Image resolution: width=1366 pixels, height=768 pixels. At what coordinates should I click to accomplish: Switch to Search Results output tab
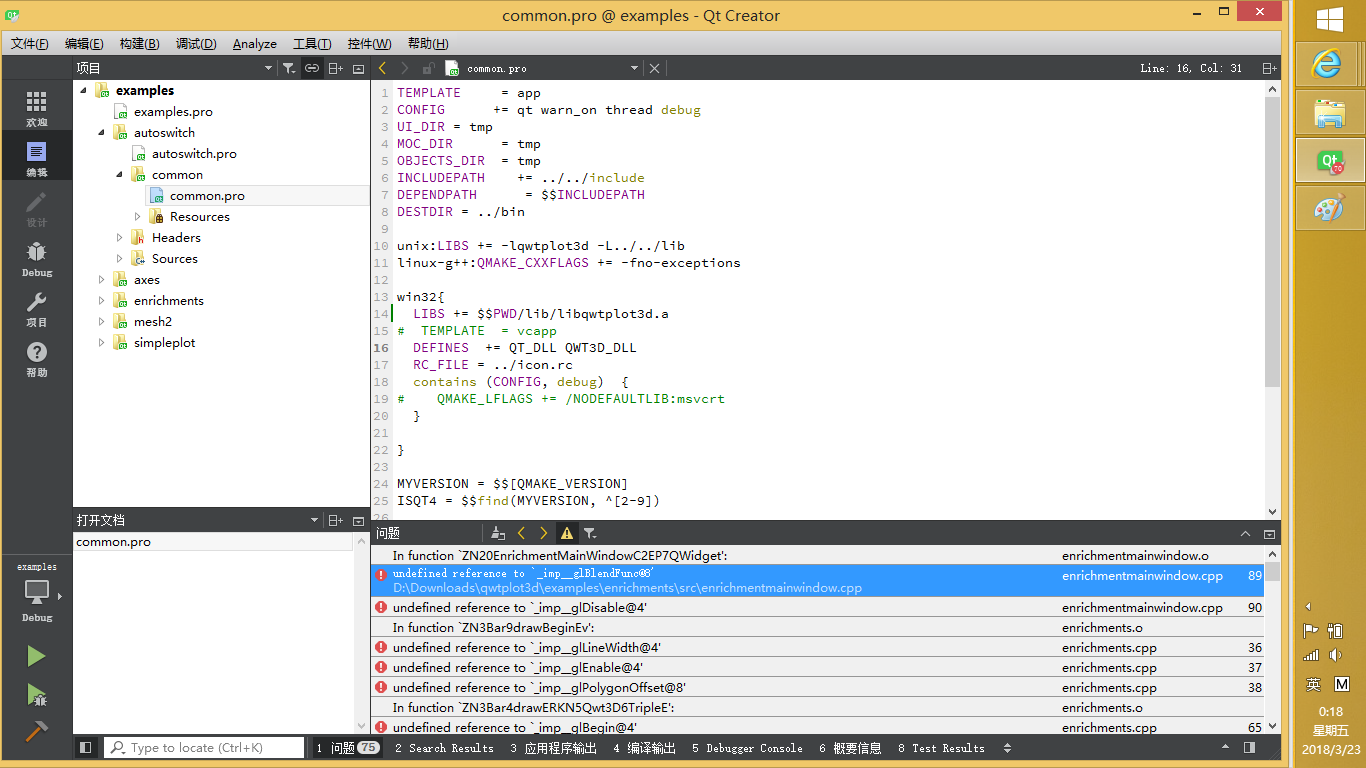[444, 748]
